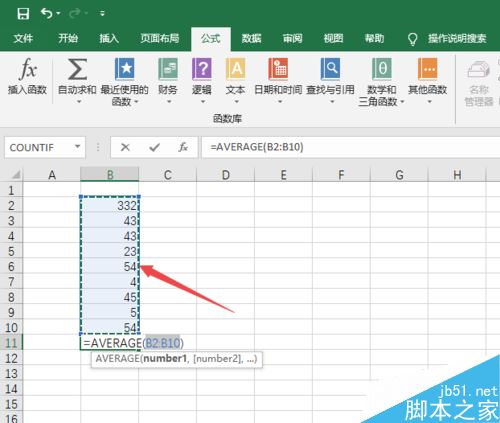Expand the Name Box dropdown arrow
The image size is (500, 423).
(x=78, y=146)
